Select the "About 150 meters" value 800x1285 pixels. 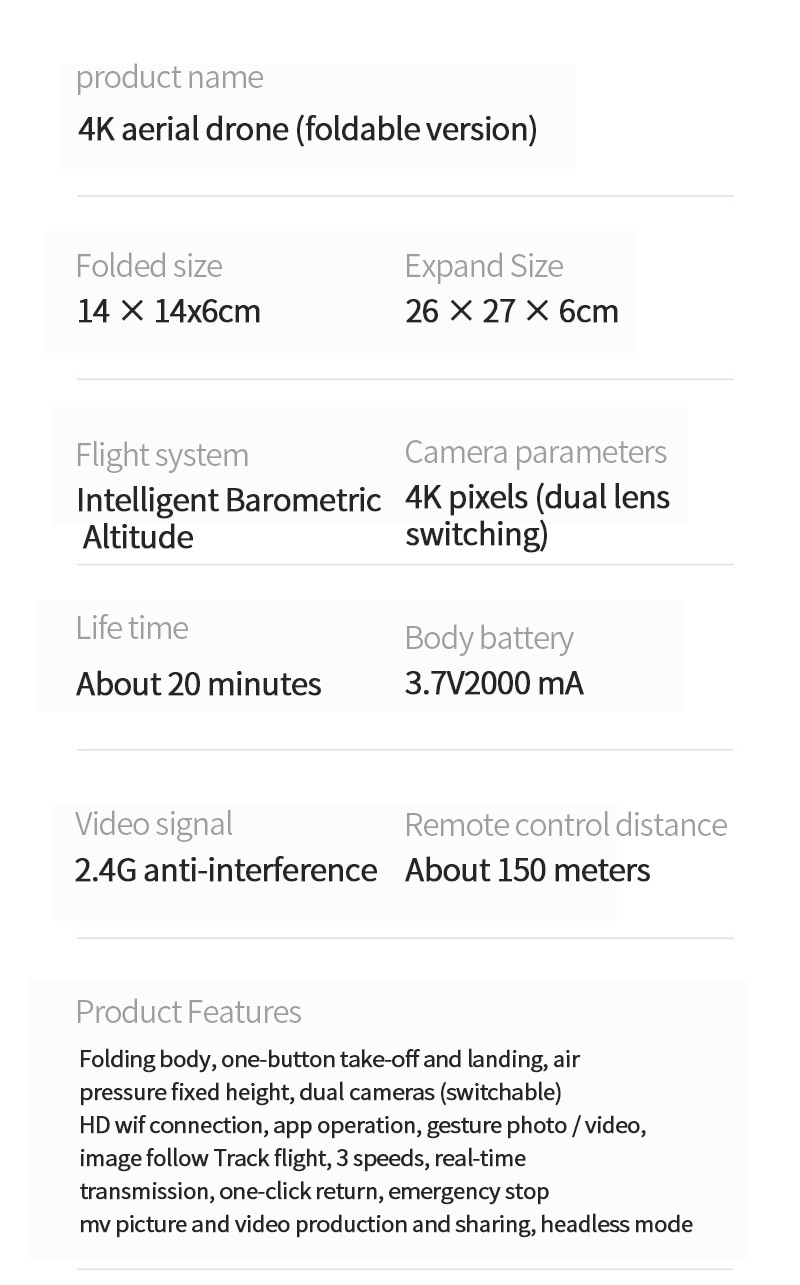point(527,870)
